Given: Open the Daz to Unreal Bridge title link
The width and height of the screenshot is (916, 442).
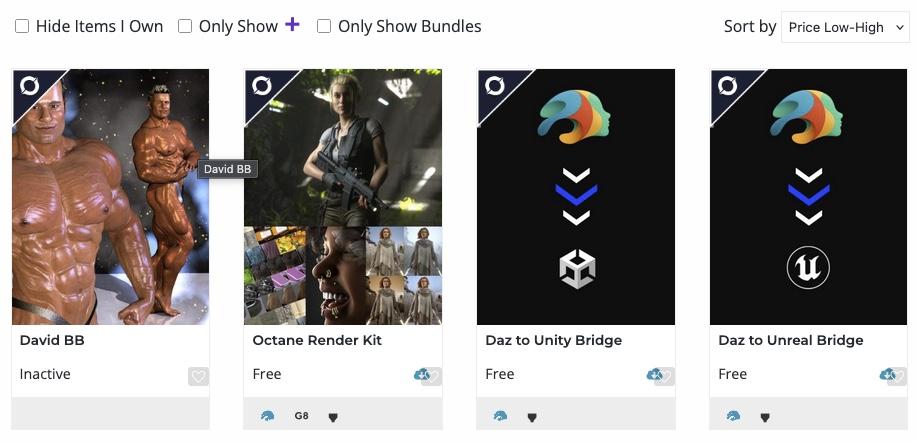Looking at the screenshot, I should click(791, 340).
